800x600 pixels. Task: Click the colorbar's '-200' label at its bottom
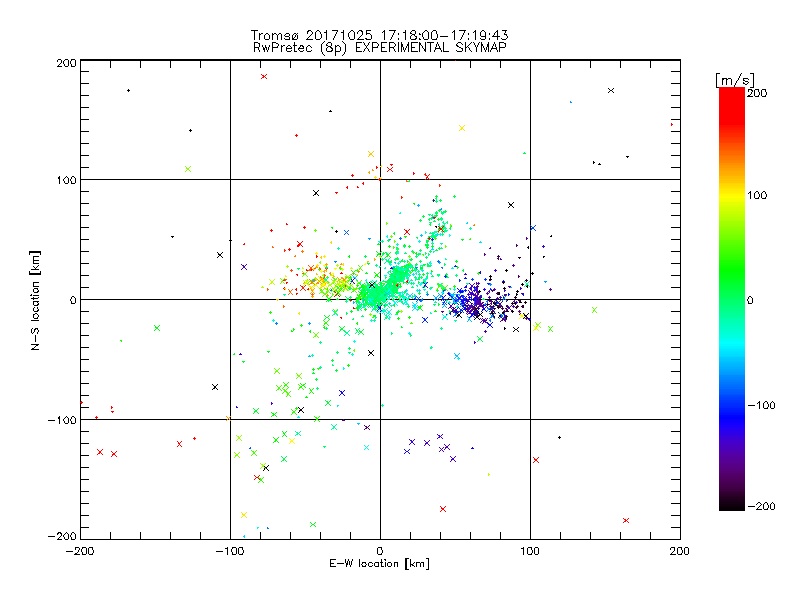point(761,506)
